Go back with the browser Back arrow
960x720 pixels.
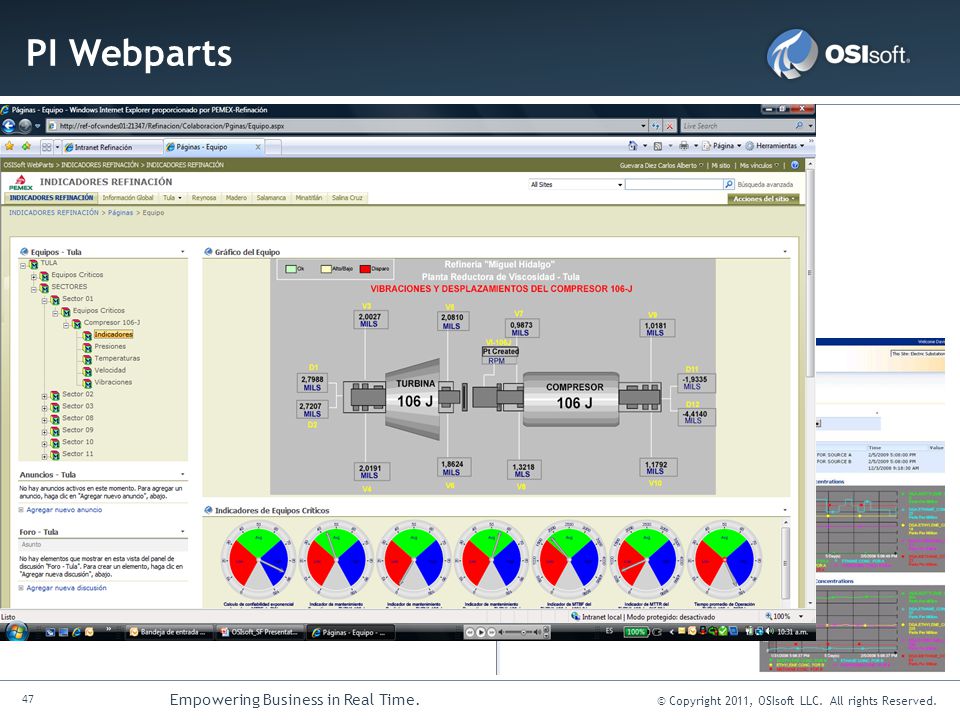(9, 126)
